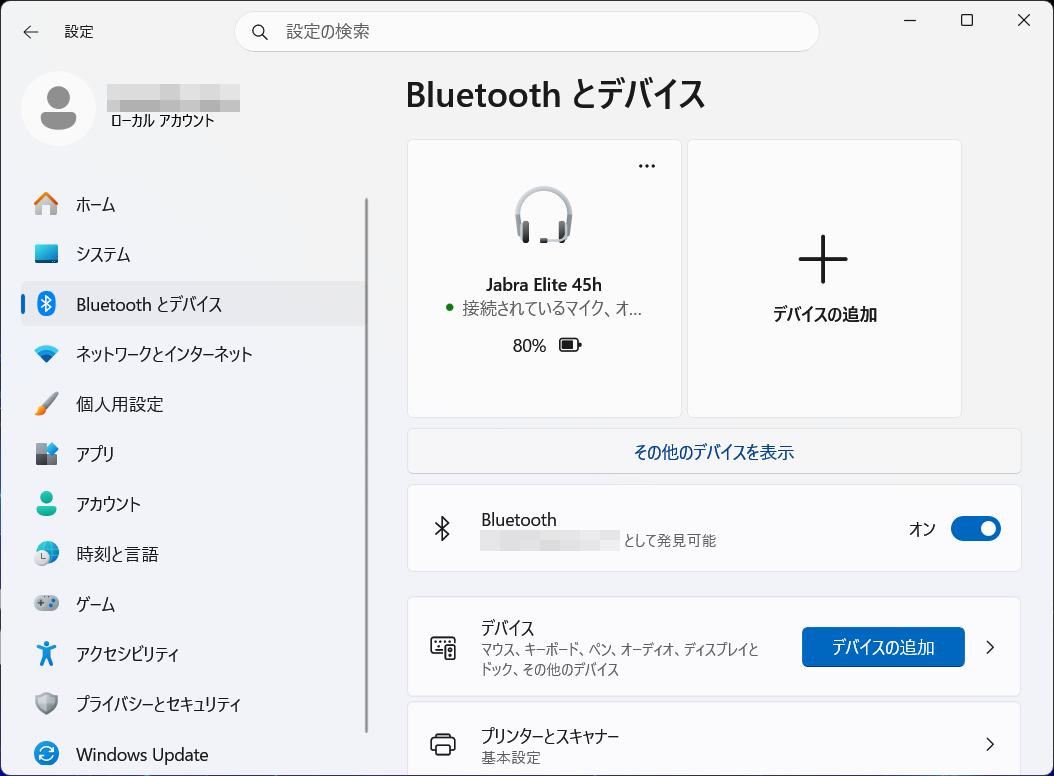Click the デバイス keyboard icon

(443, 648)
